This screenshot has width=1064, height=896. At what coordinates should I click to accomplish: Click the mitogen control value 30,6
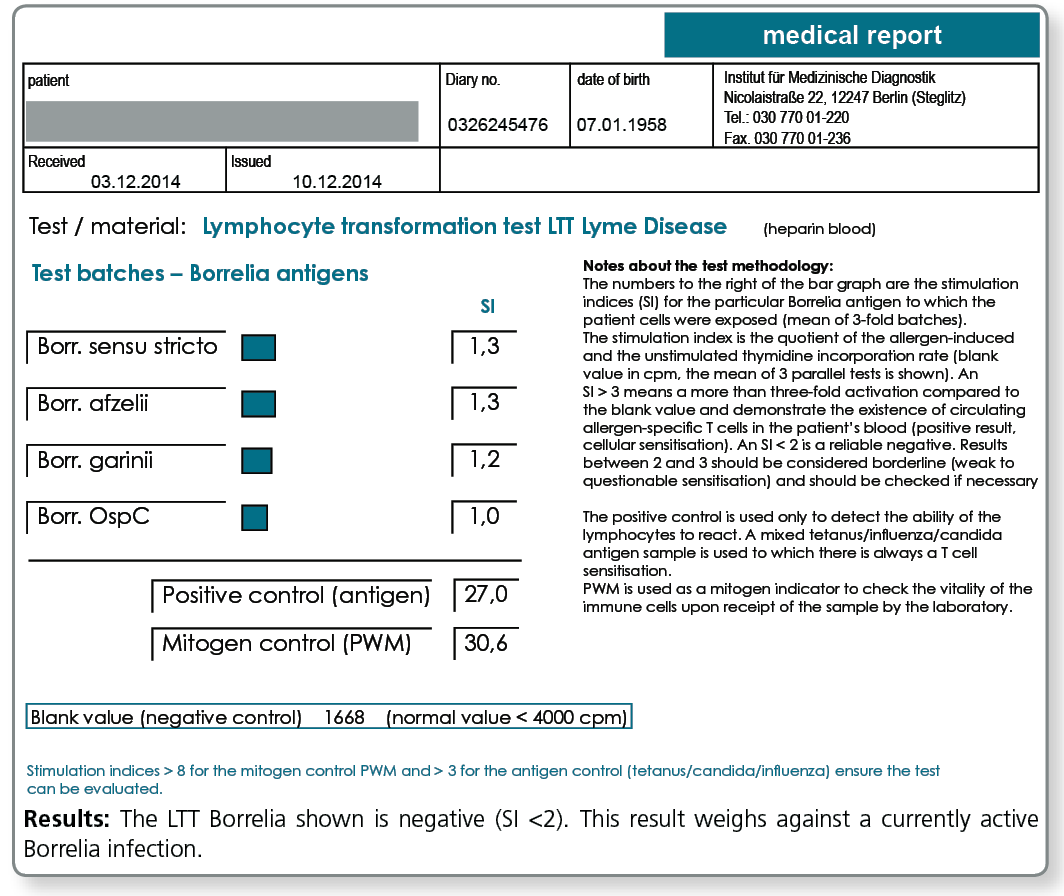pyautogui.click(x=486, y=643)
